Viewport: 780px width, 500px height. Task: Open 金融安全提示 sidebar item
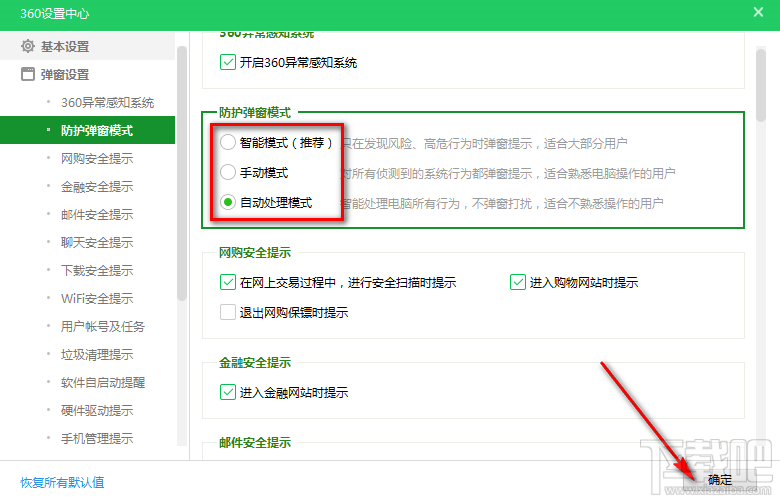coord(97,187)
